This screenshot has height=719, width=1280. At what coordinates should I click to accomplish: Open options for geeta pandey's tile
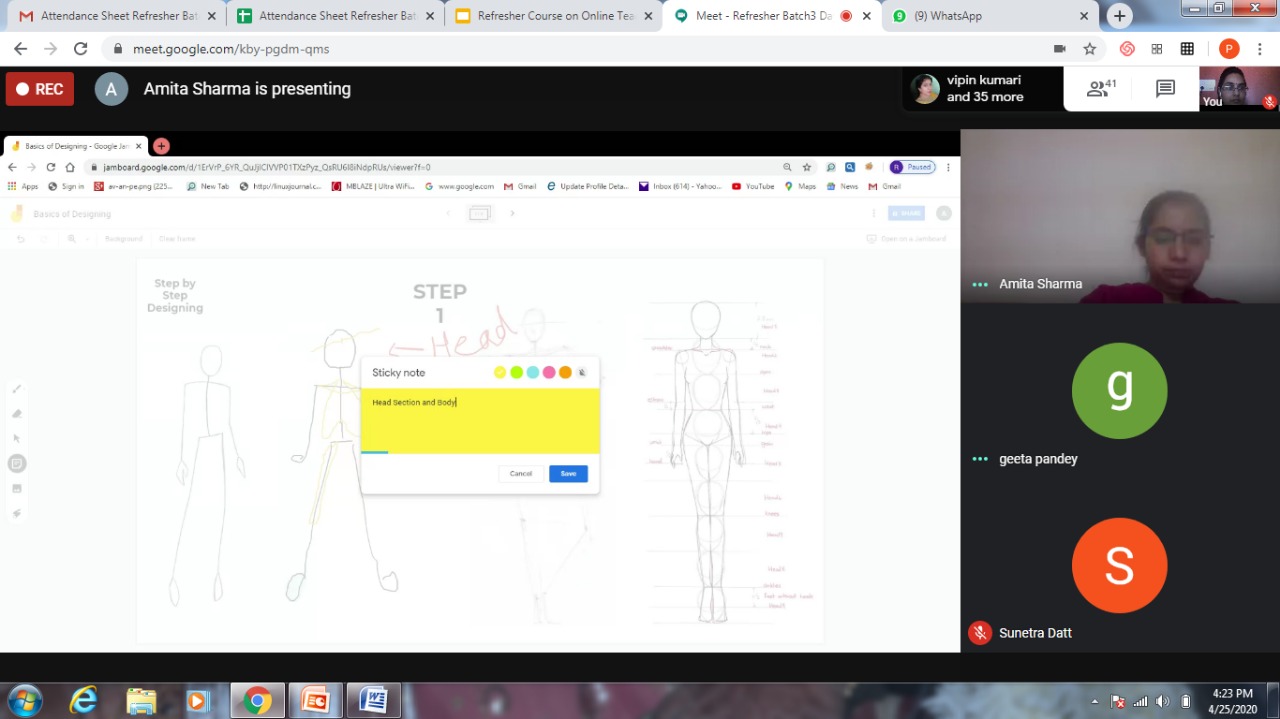coord(980,459)
